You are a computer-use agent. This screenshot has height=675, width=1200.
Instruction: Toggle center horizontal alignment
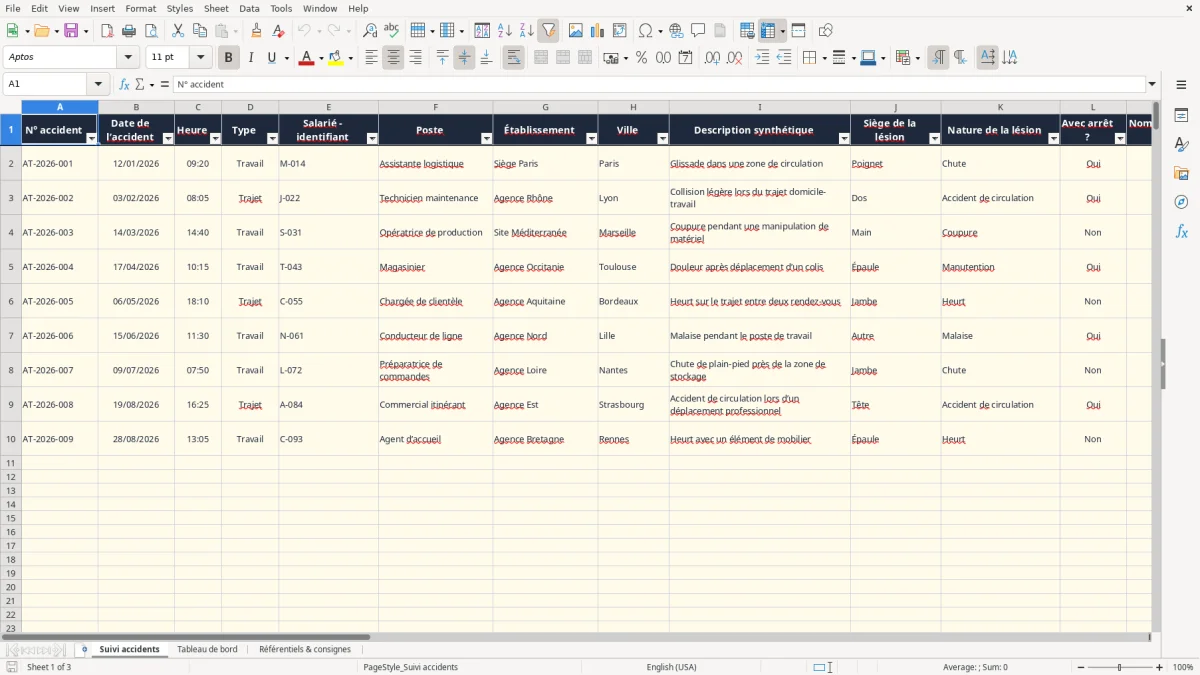[x=393, y=58]
